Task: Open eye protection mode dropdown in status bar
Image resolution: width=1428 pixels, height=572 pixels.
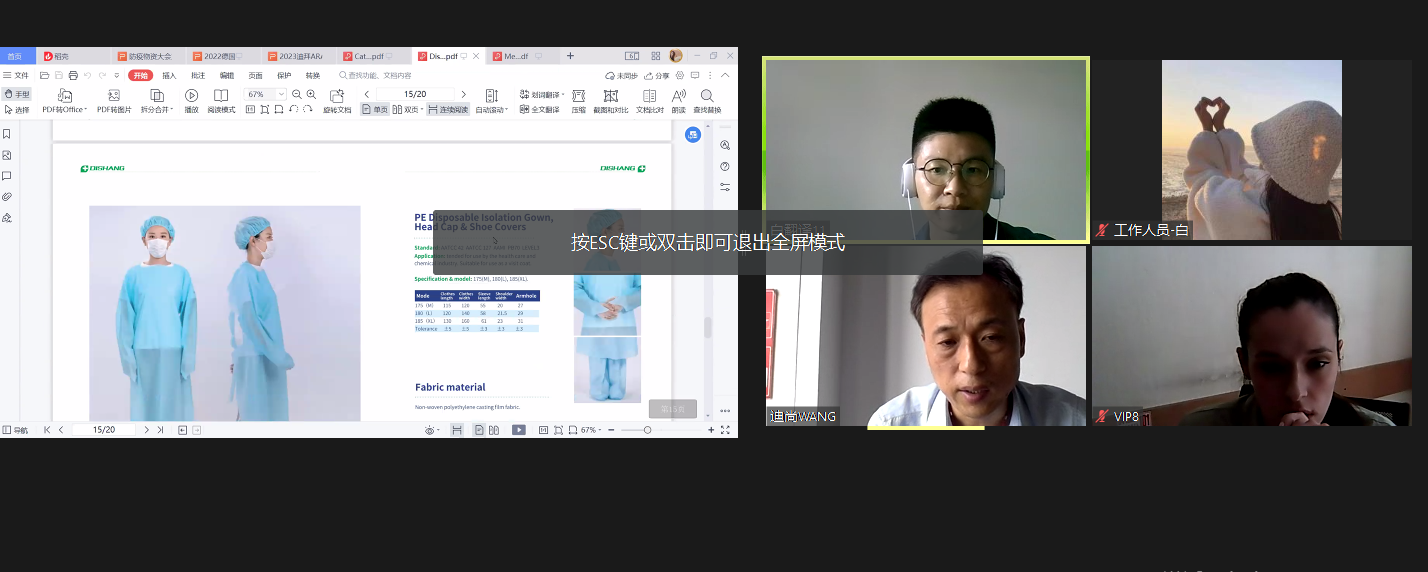Action: pyautogui.click(x=431, y=430)
